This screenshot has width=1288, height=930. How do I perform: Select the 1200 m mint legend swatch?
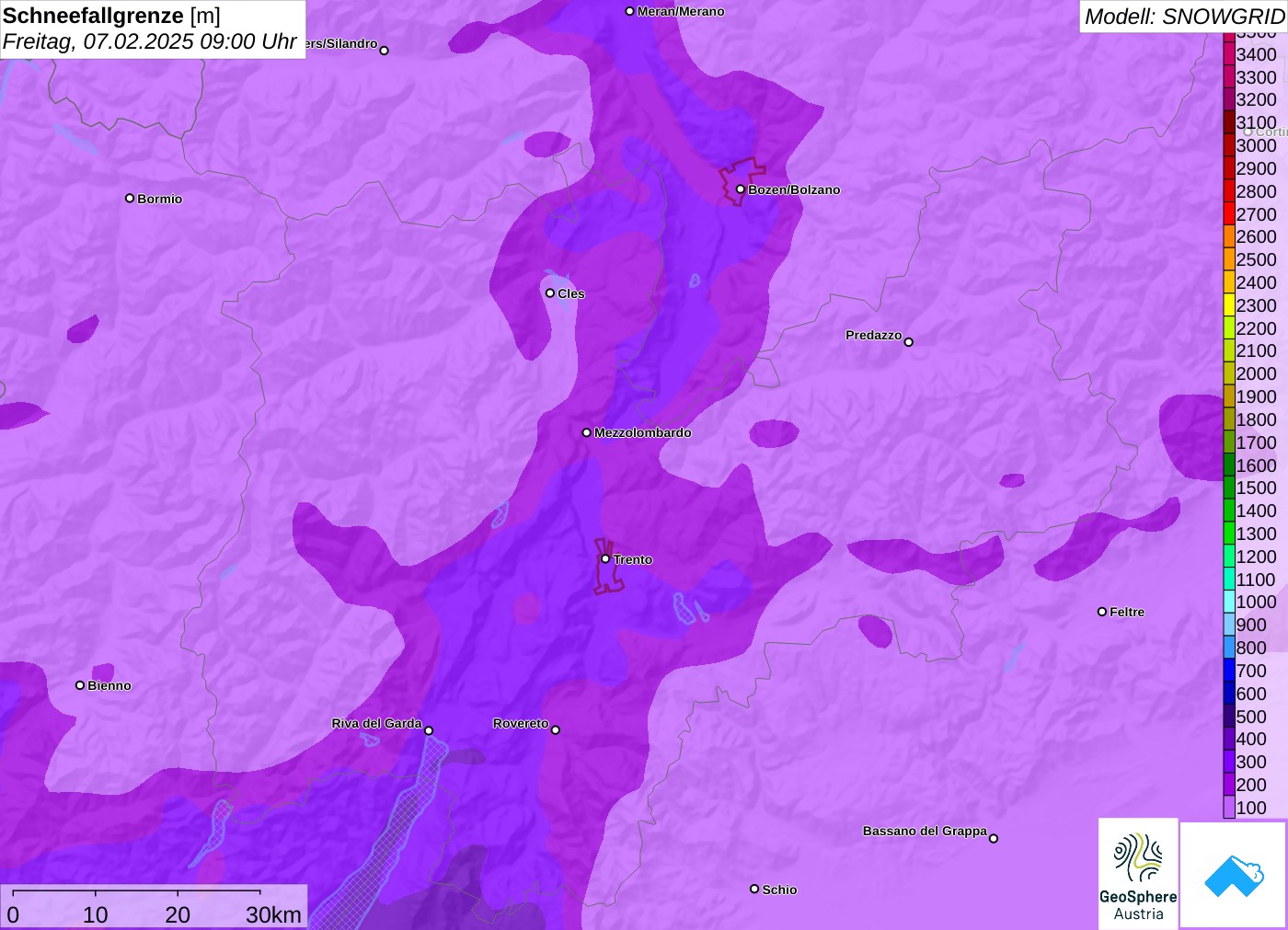click(1229, 557)
